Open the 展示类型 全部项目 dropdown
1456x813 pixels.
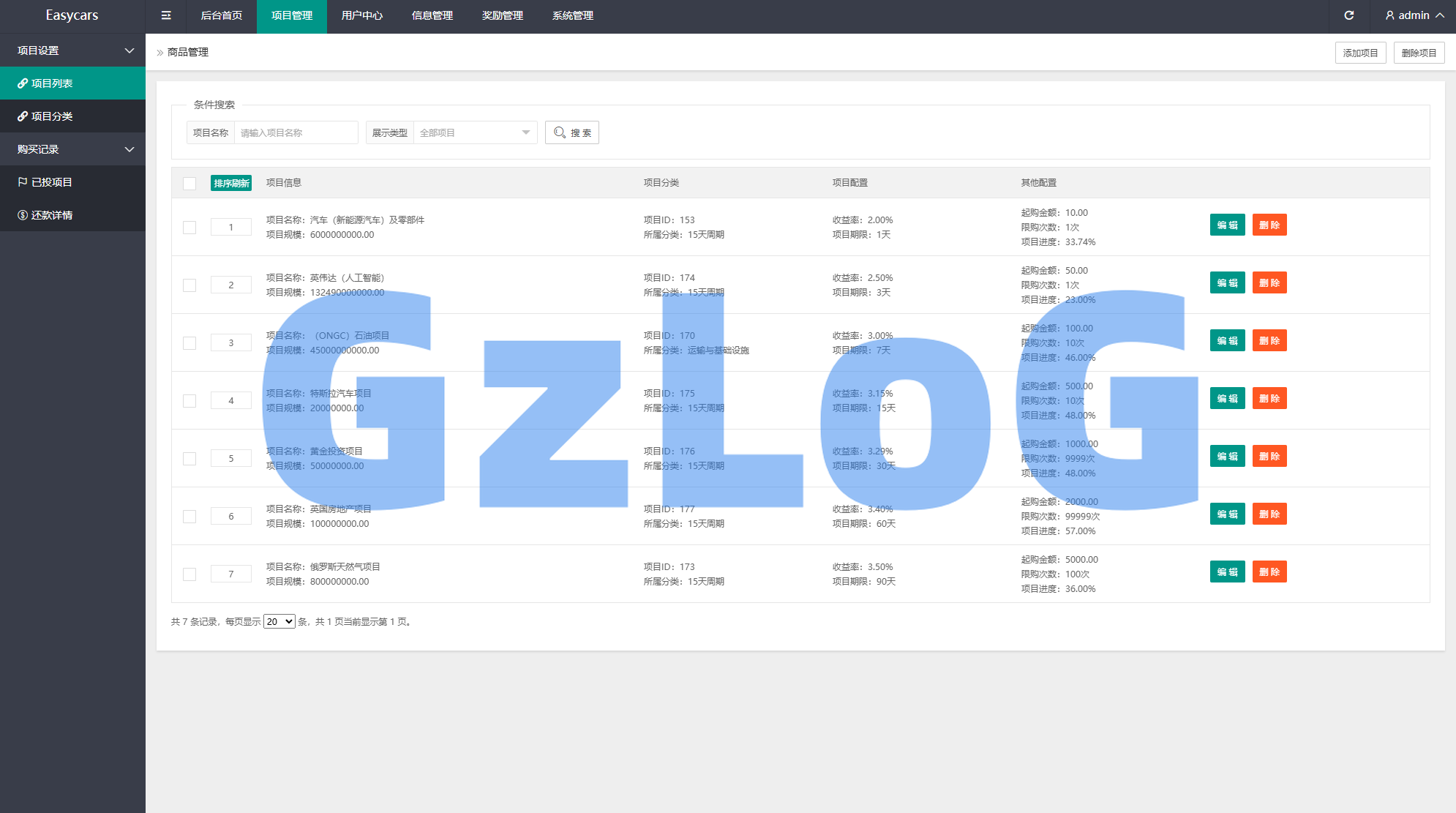(475, 132)
